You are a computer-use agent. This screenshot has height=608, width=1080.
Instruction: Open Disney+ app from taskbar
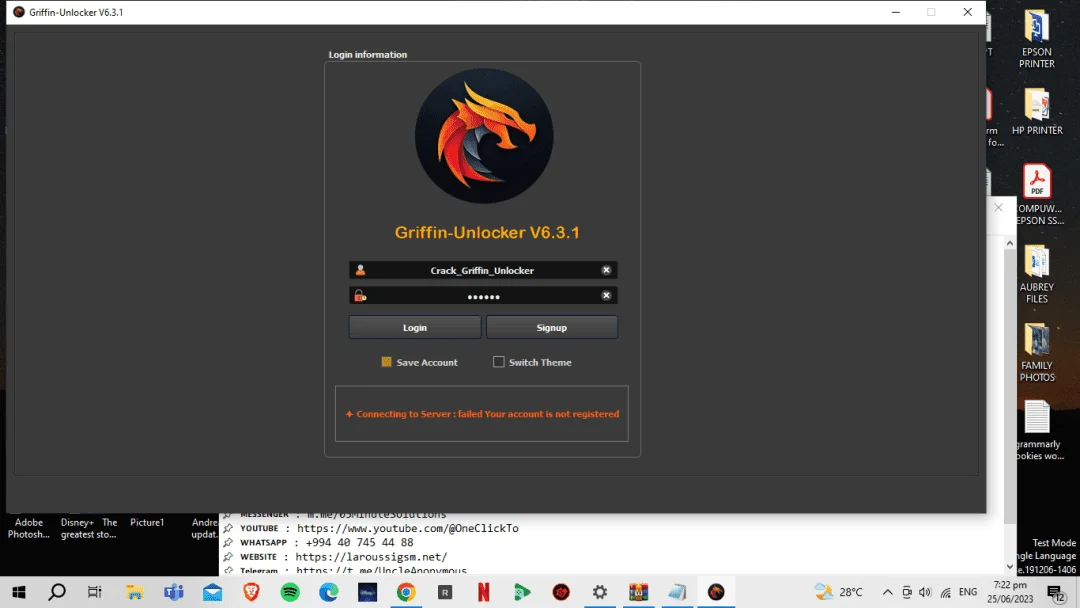[x=367, y=592]
